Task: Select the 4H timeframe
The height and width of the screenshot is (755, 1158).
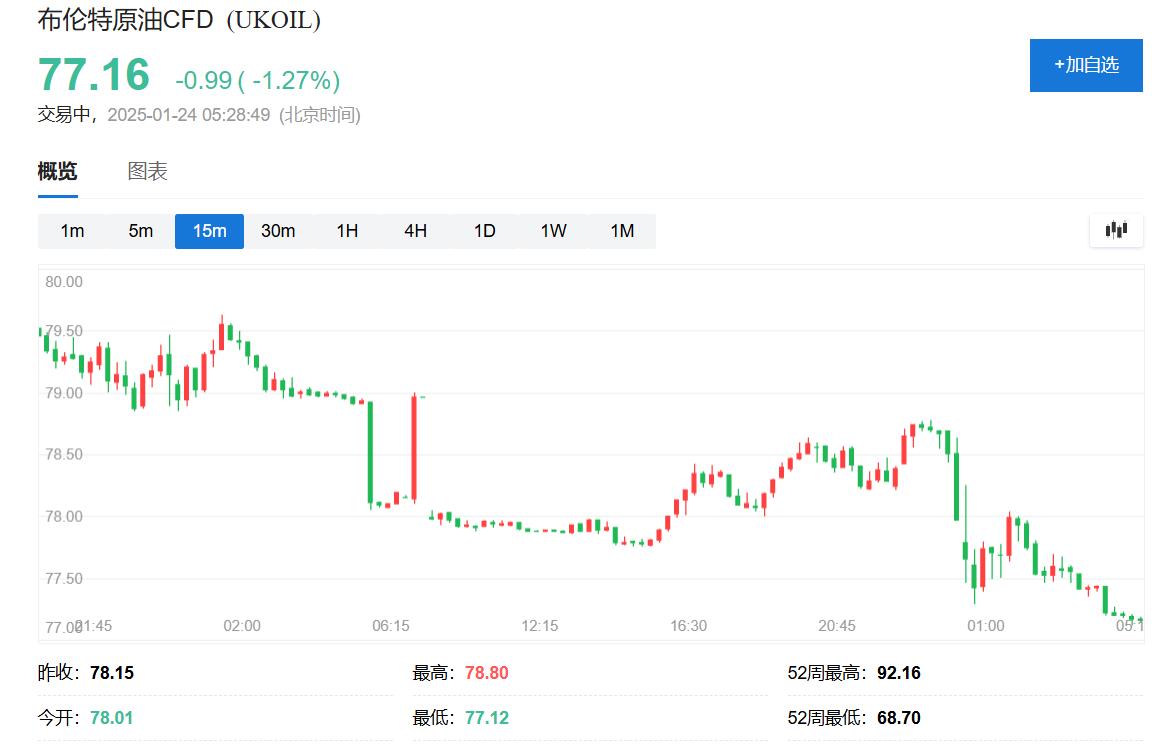Action: (x=416, y=231)
